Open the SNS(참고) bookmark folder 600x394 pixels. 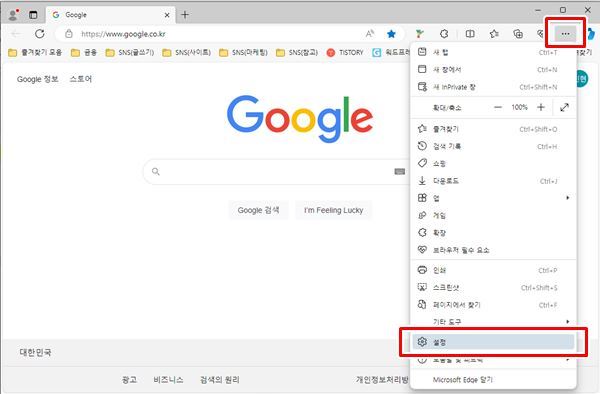(x=297, y=52)
